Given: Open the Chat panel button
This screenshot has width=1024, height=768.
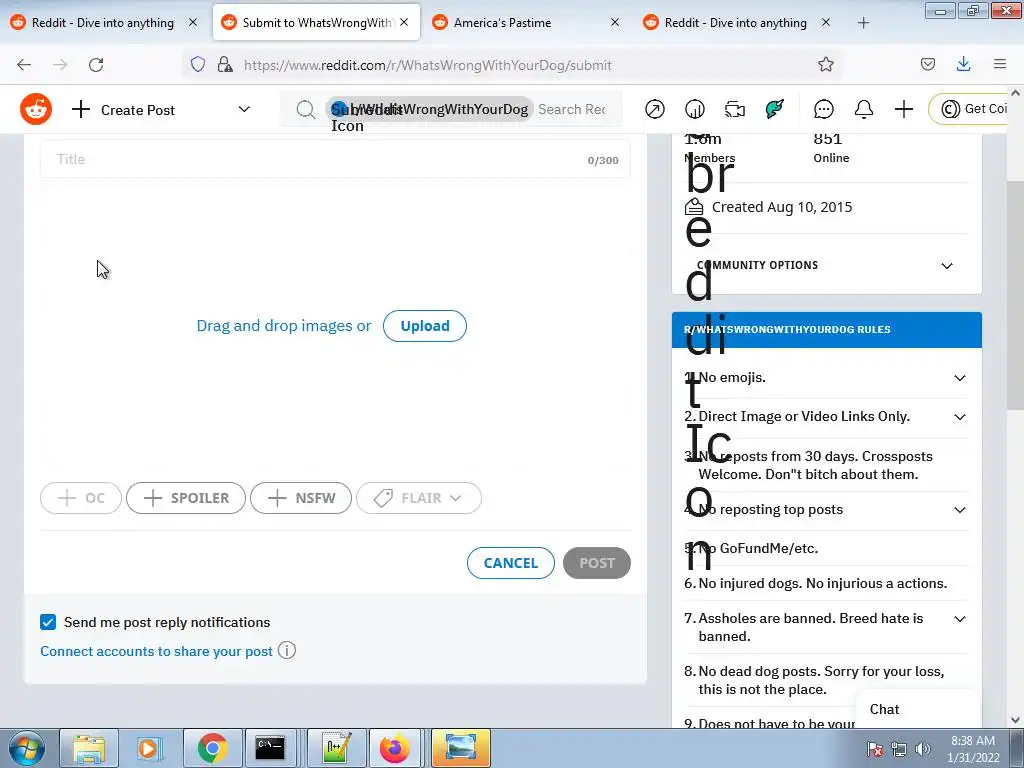Looking at the screenshot, I should click(x=918, y=709).
